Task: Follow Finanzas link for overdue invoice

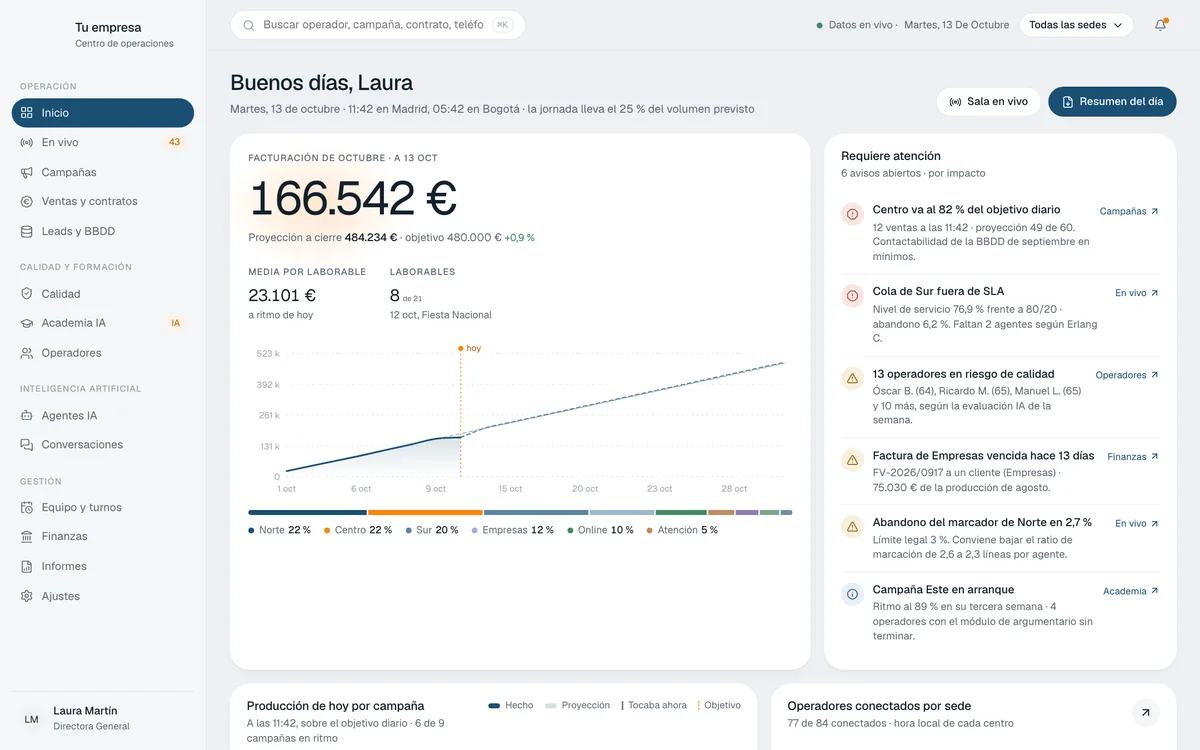Action: coord(1133,457)
